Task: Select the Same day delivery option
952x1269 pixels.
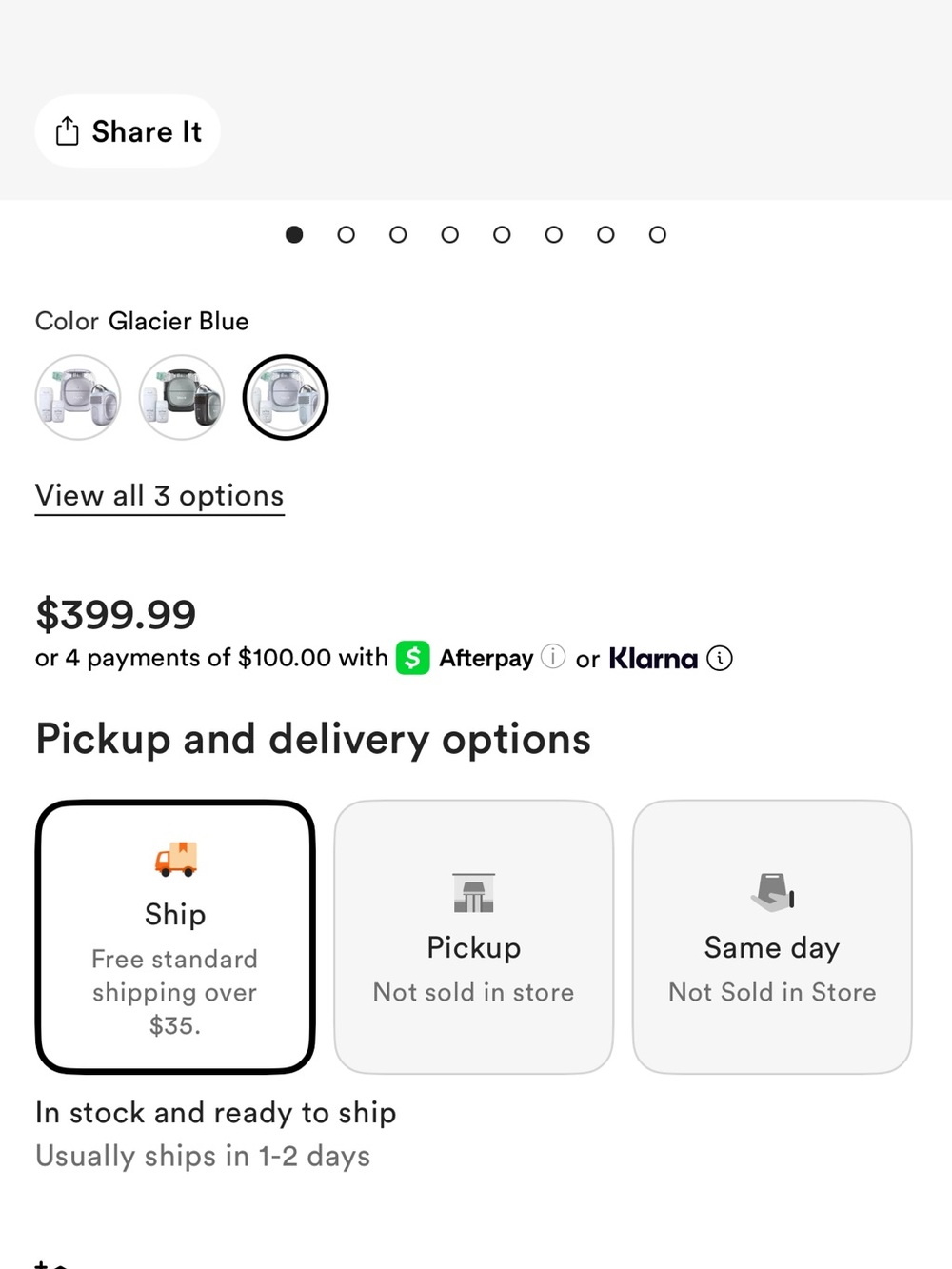Action: [x=772, y=937]
